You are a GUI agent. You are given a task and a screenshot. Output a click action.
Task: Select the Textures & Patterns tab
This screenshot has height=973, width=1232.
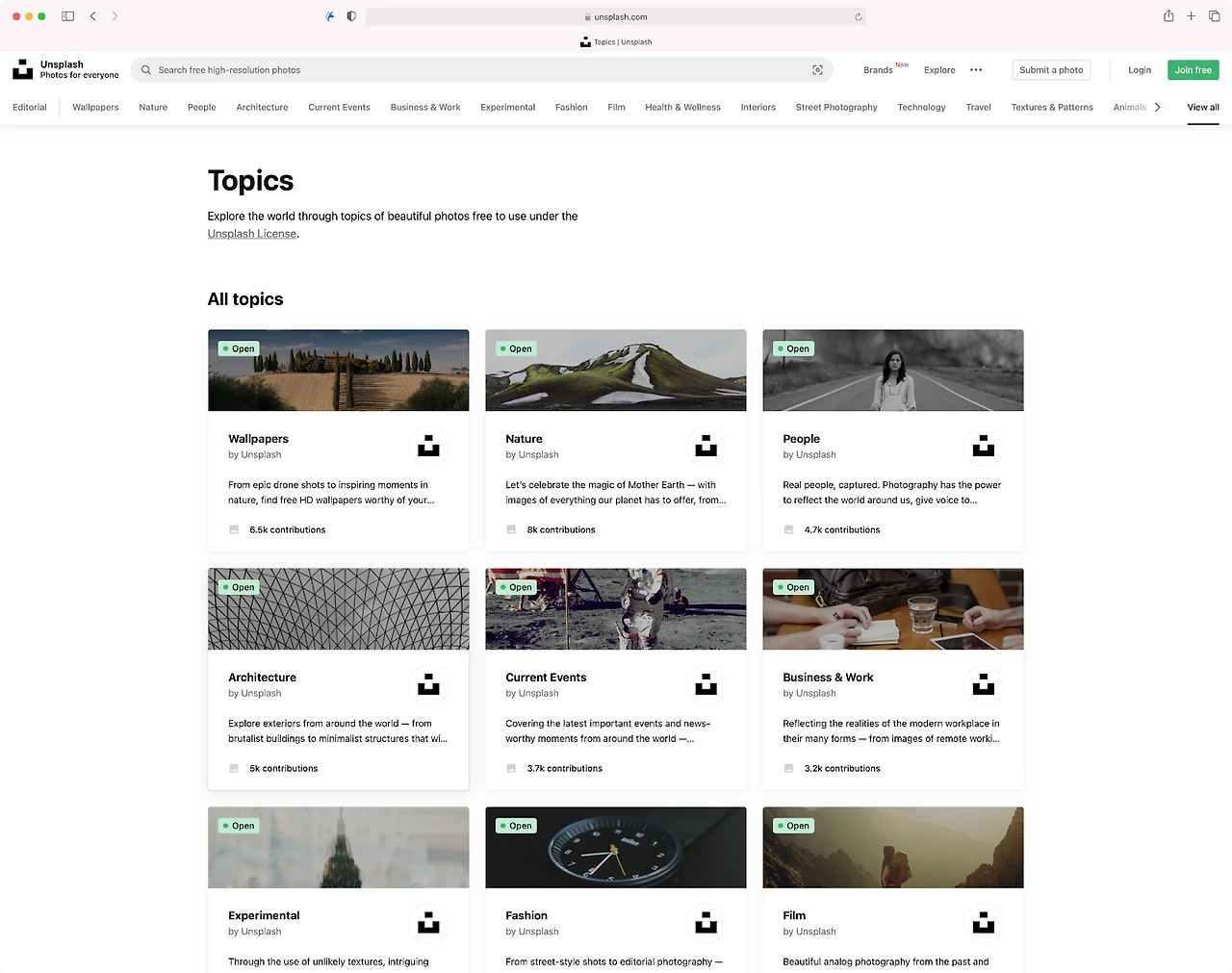[x=1052, y=108]
